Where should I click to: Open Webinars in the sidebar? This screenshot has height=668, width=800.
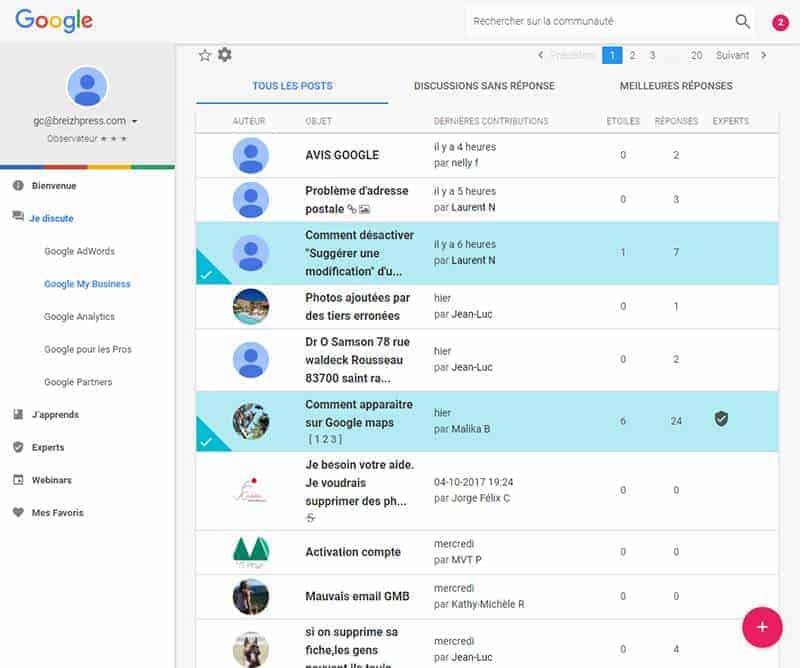[x=52, y=480]
